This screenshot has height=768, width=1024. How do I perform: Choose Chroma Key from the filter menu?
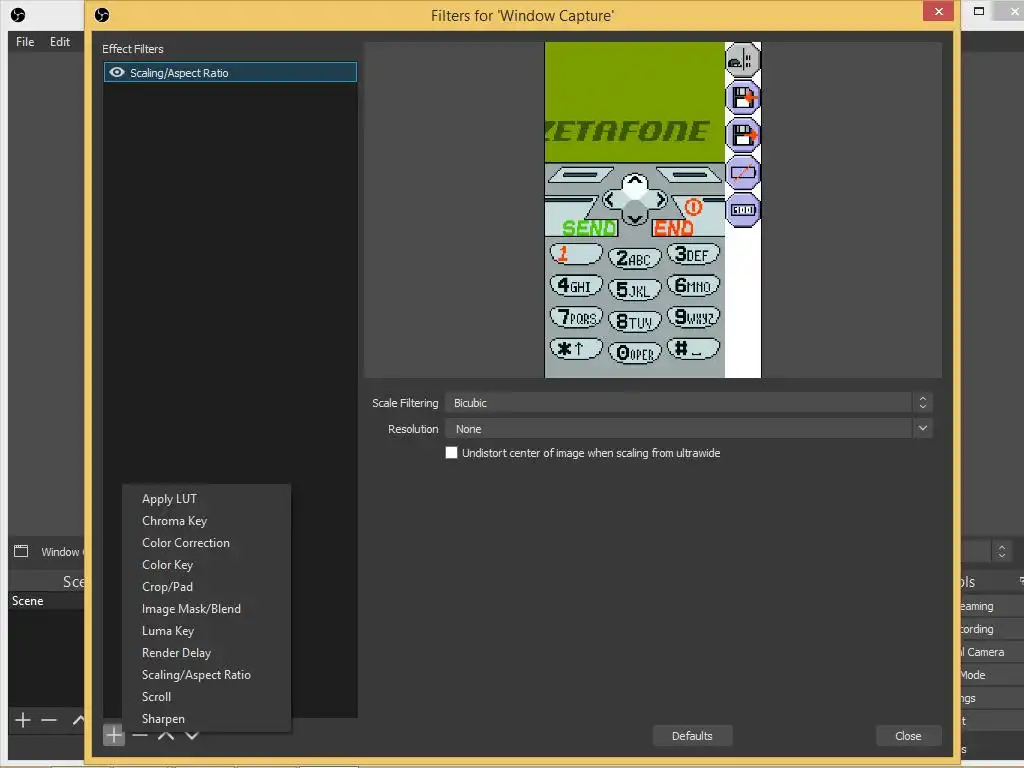tap(174, 521)
